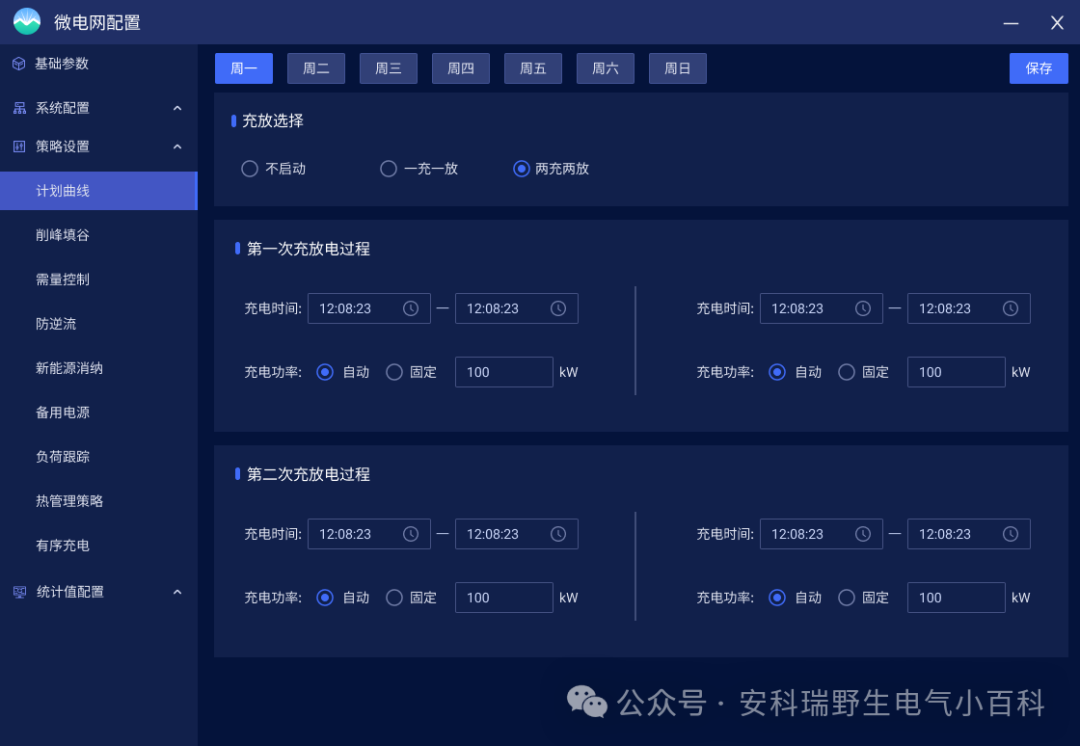
Task: Expand the 统计值配置 section chevron
Action: pos(177,591)
